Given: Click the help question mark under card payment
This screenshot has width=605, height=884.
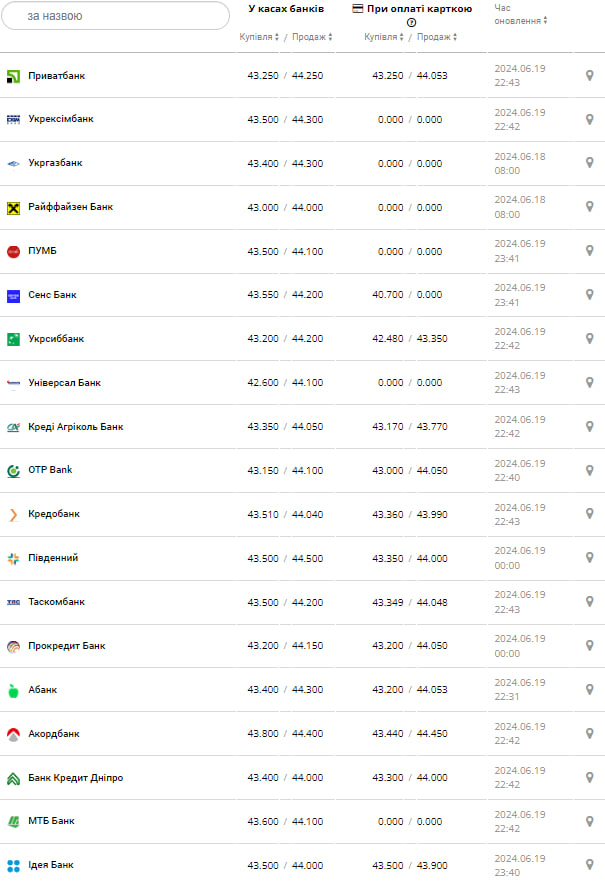Looking at the screenshot, I should tap(411, 22).
